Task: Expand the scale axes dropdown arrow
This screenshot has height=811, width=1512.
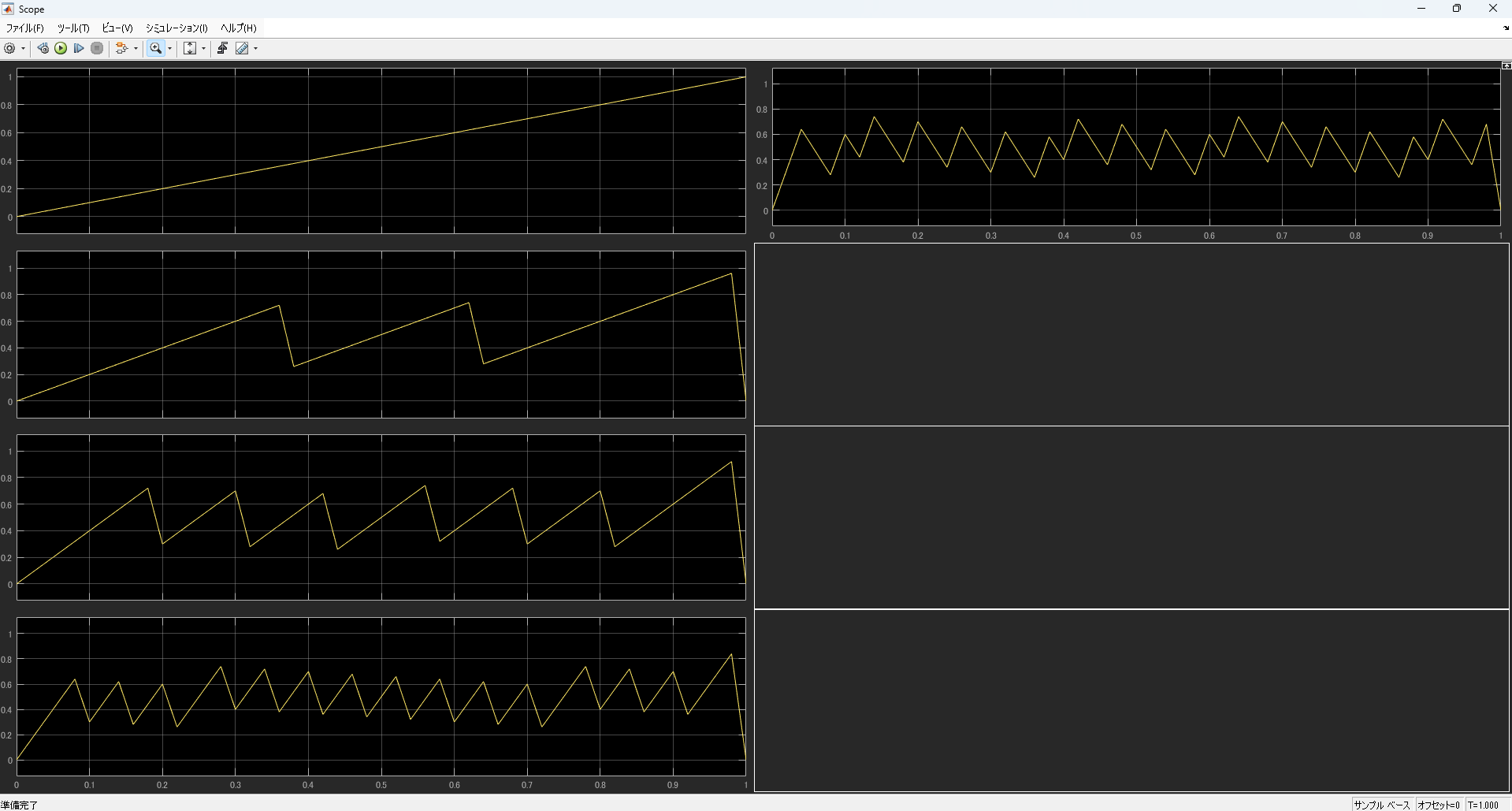Action: (x=203, y=49)
